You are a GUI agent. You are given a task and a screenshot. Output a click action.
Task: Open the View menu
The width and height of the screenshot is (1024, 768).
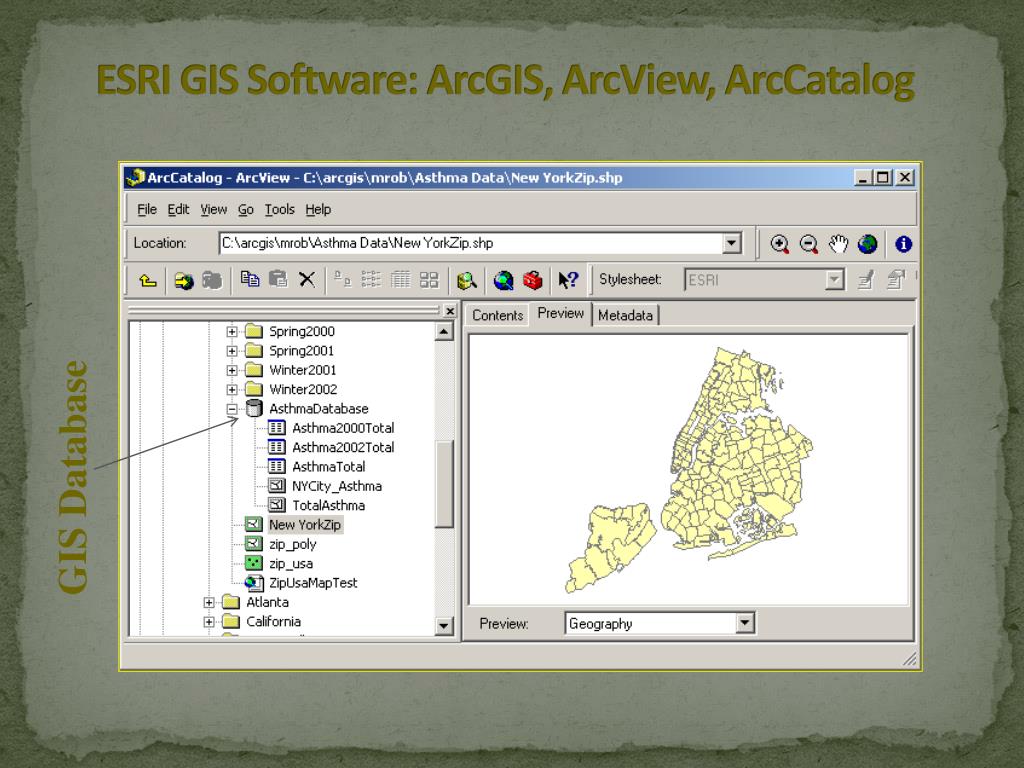[214, 210]
